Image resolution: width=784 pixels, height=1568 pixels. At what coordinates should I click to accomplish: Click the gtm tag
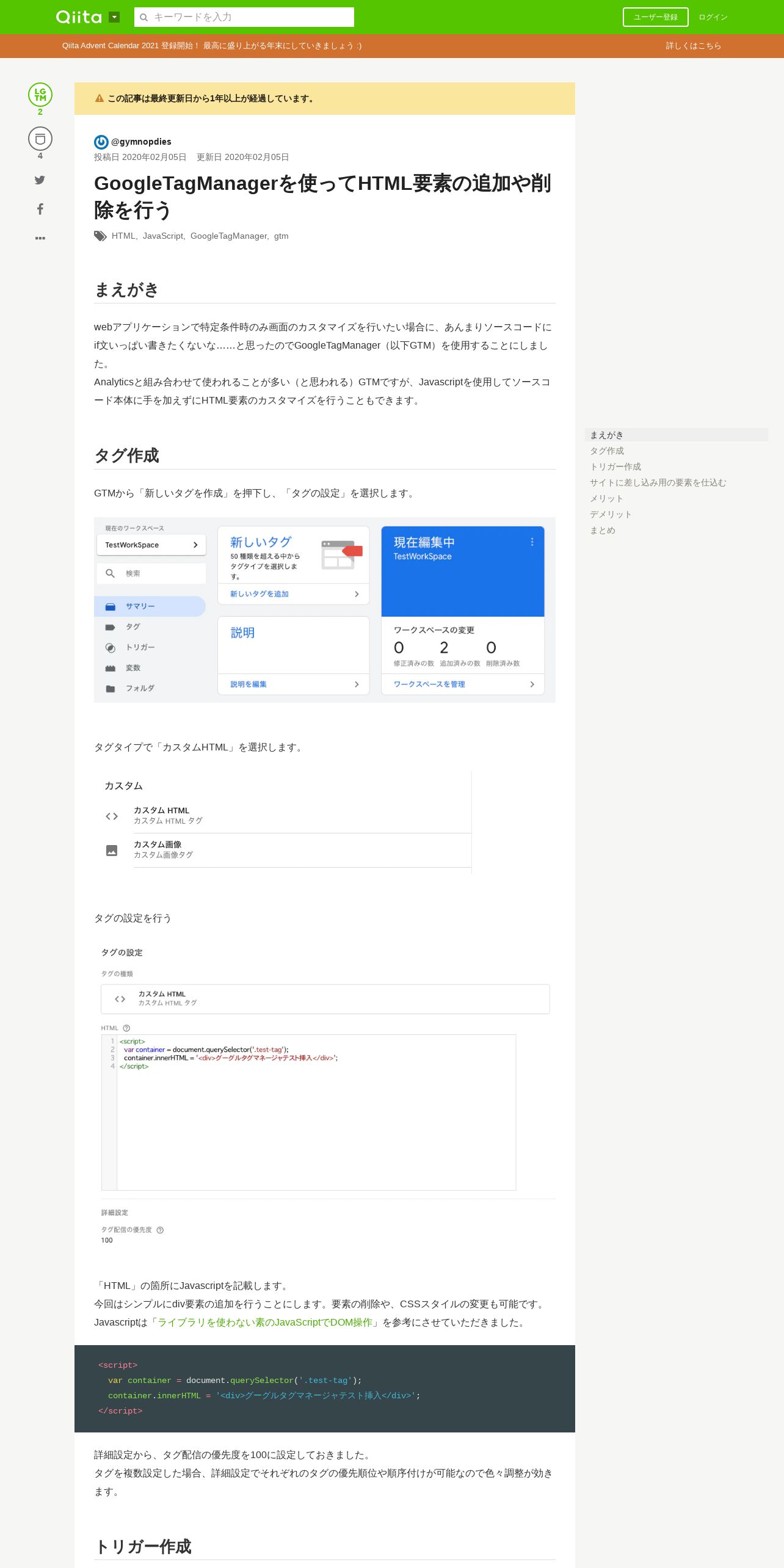(281, 236)
